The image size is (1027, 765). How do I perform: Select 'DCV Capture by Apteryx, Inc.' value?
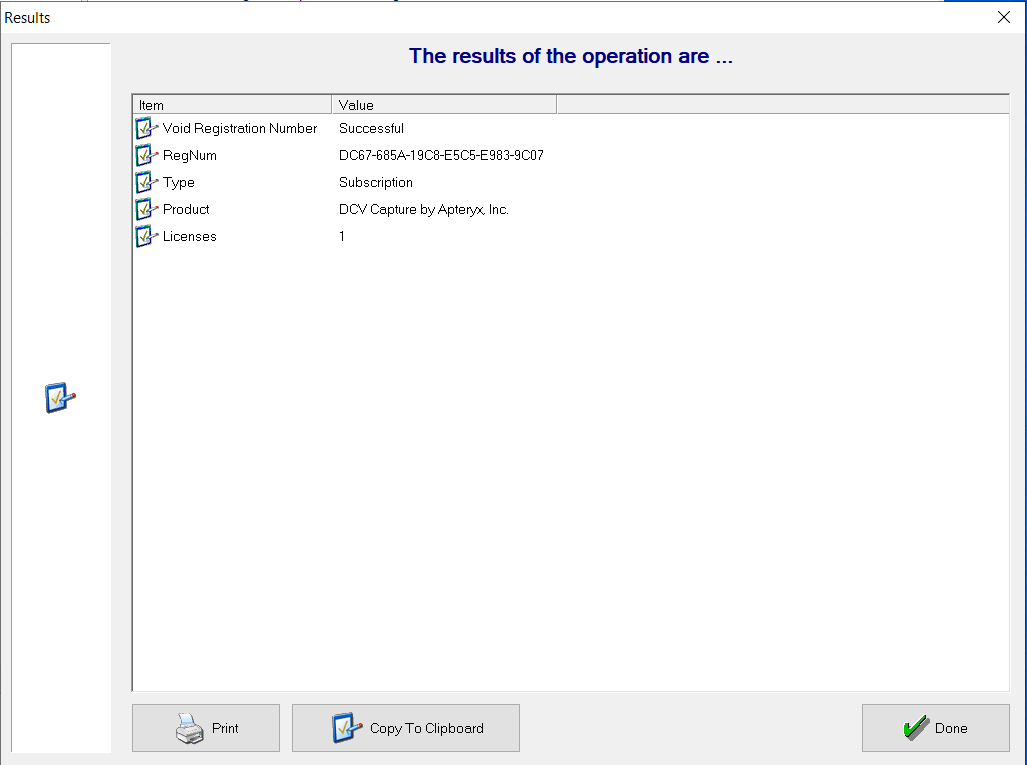click(424, 210)
